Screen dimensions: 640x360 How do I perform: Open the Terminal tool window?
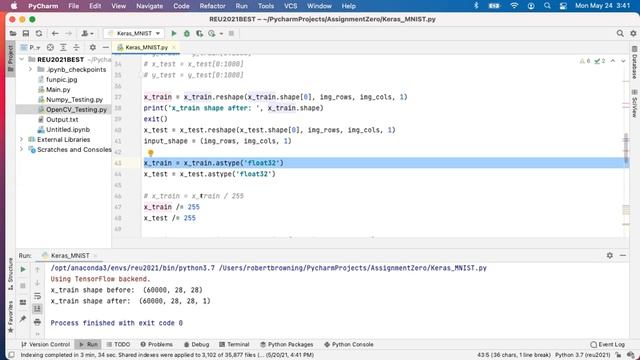pyautogui.click(x=234, y=344)
